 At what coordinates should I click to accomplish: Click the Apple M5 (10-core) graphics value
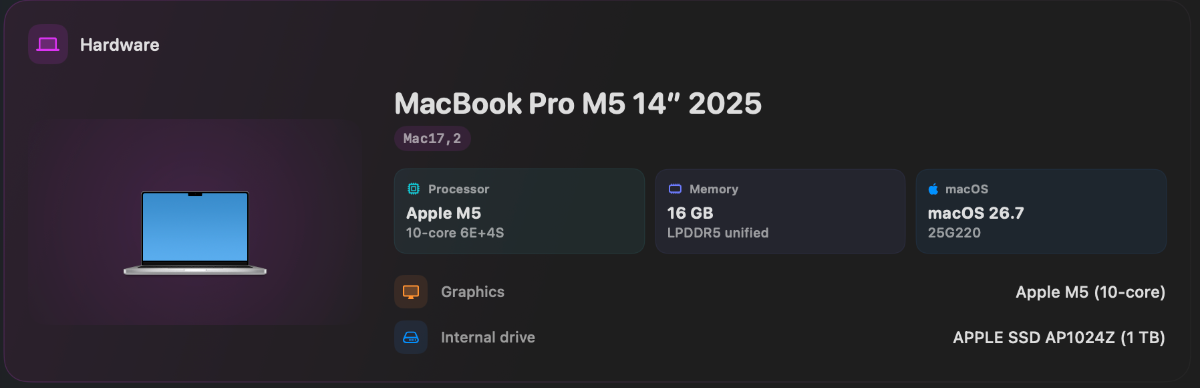point(1090,292)
